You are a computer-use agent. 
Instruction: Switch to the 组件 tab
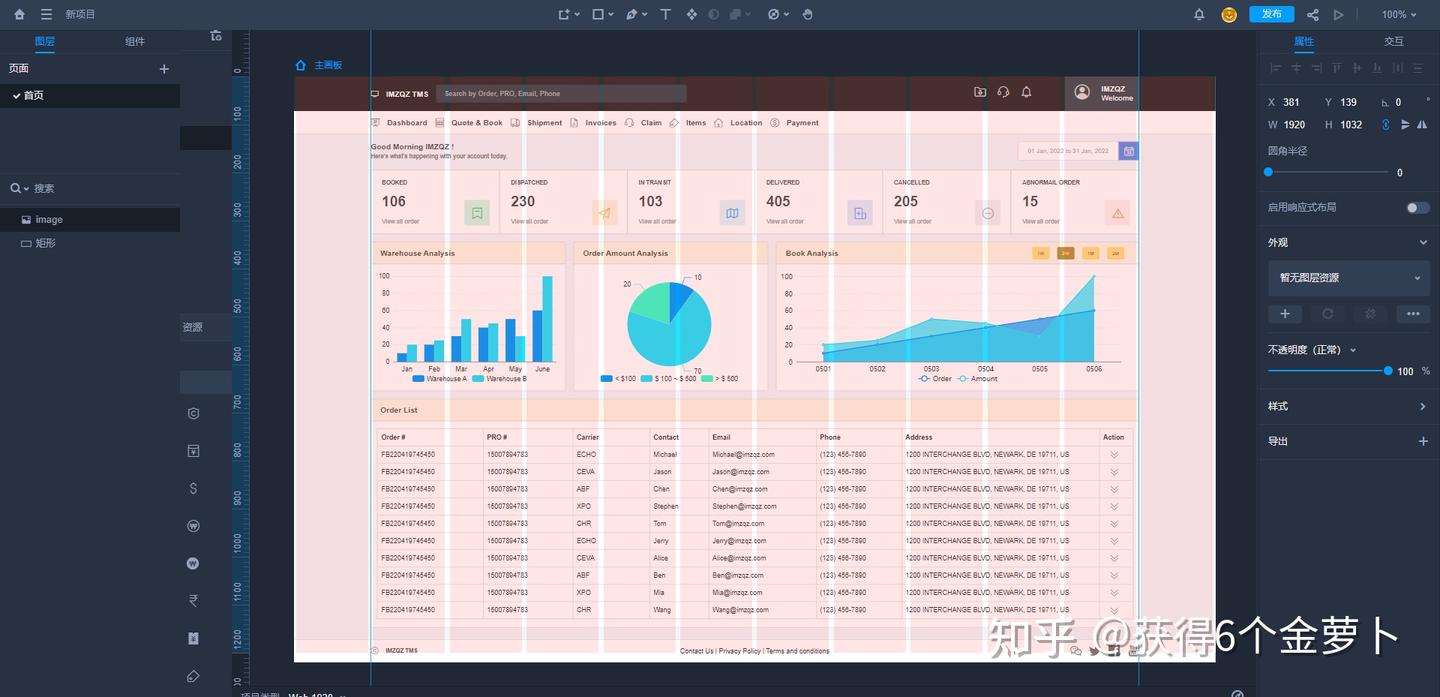(x=135, y=41)
